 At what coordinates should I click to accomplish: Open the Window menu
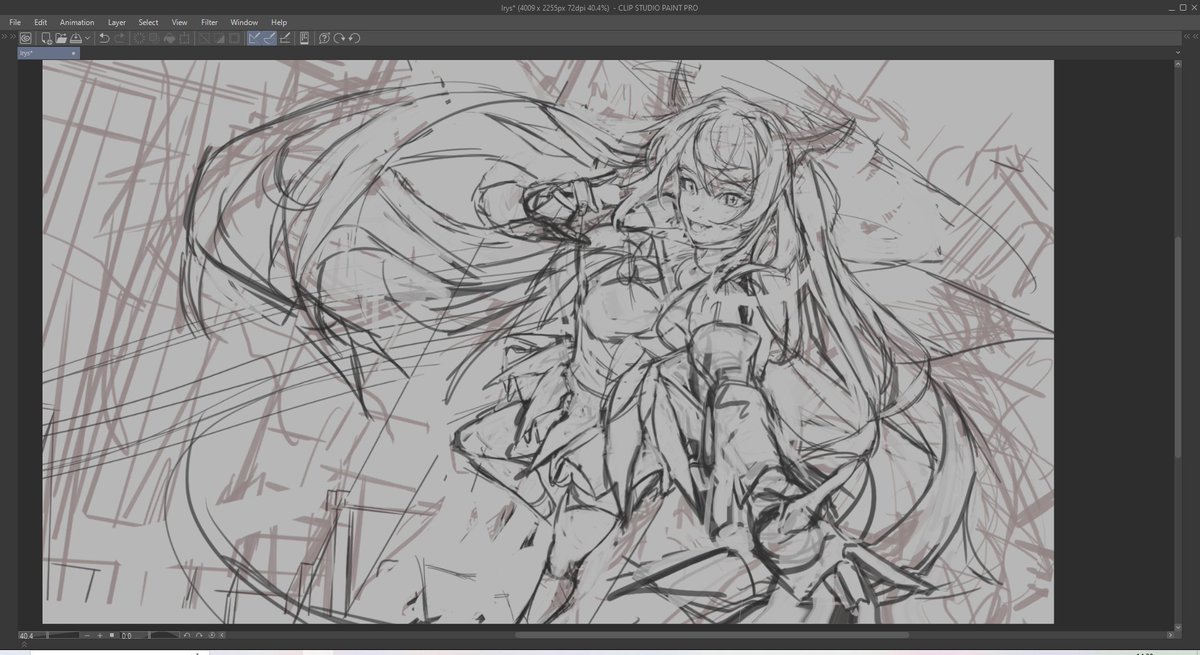(x=244, y=22)
